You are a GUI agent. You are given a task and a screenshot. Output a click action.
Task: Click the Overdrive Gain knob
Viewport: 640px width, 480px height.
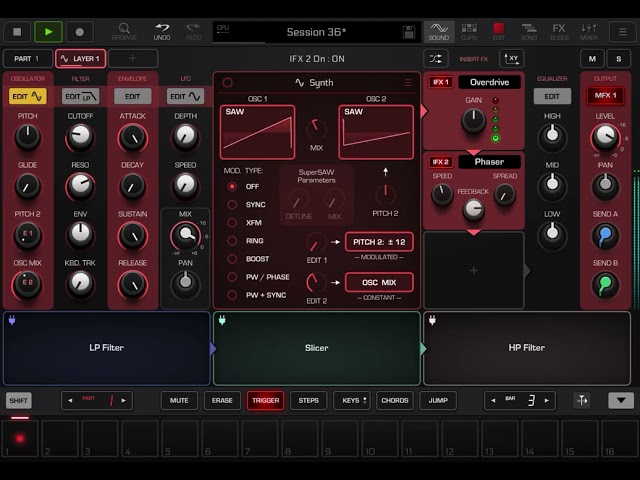point(473,121)
